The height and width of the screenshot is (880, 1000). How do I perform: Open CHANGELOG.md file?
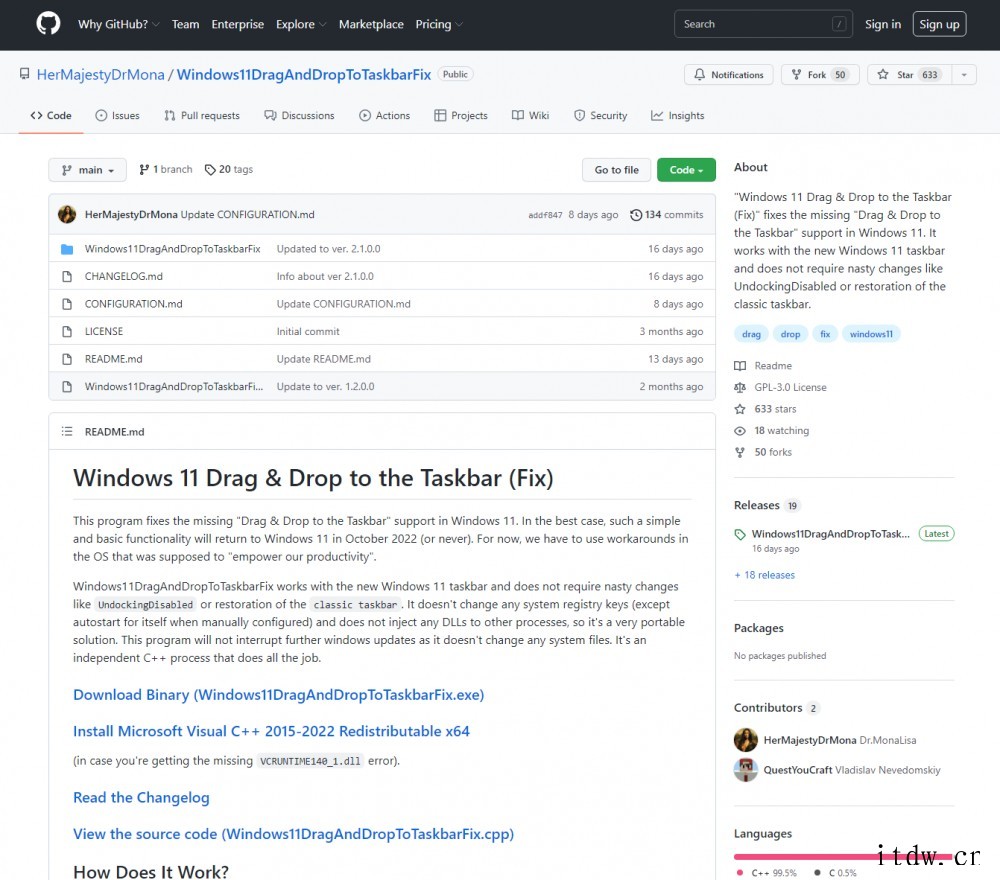[124, 276]
